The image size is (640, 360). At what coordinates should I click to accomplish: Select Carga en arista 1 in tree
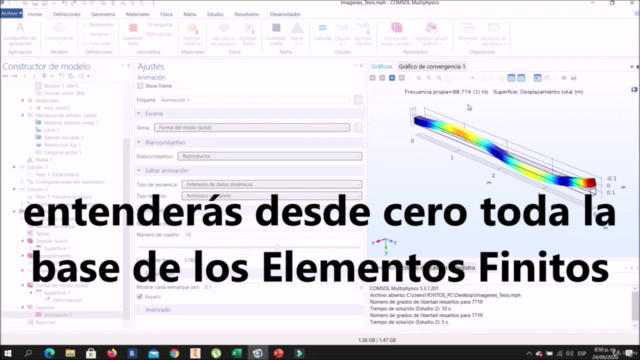[62, 152]
